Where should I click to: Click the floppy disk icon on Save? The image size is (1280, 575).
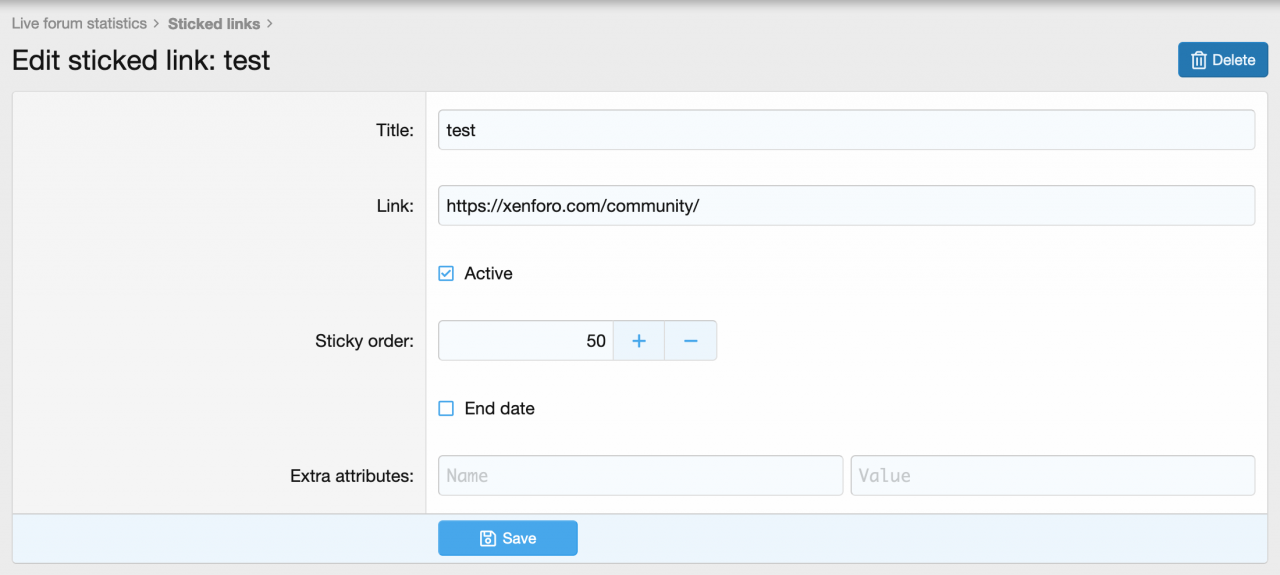coord(488,538)
